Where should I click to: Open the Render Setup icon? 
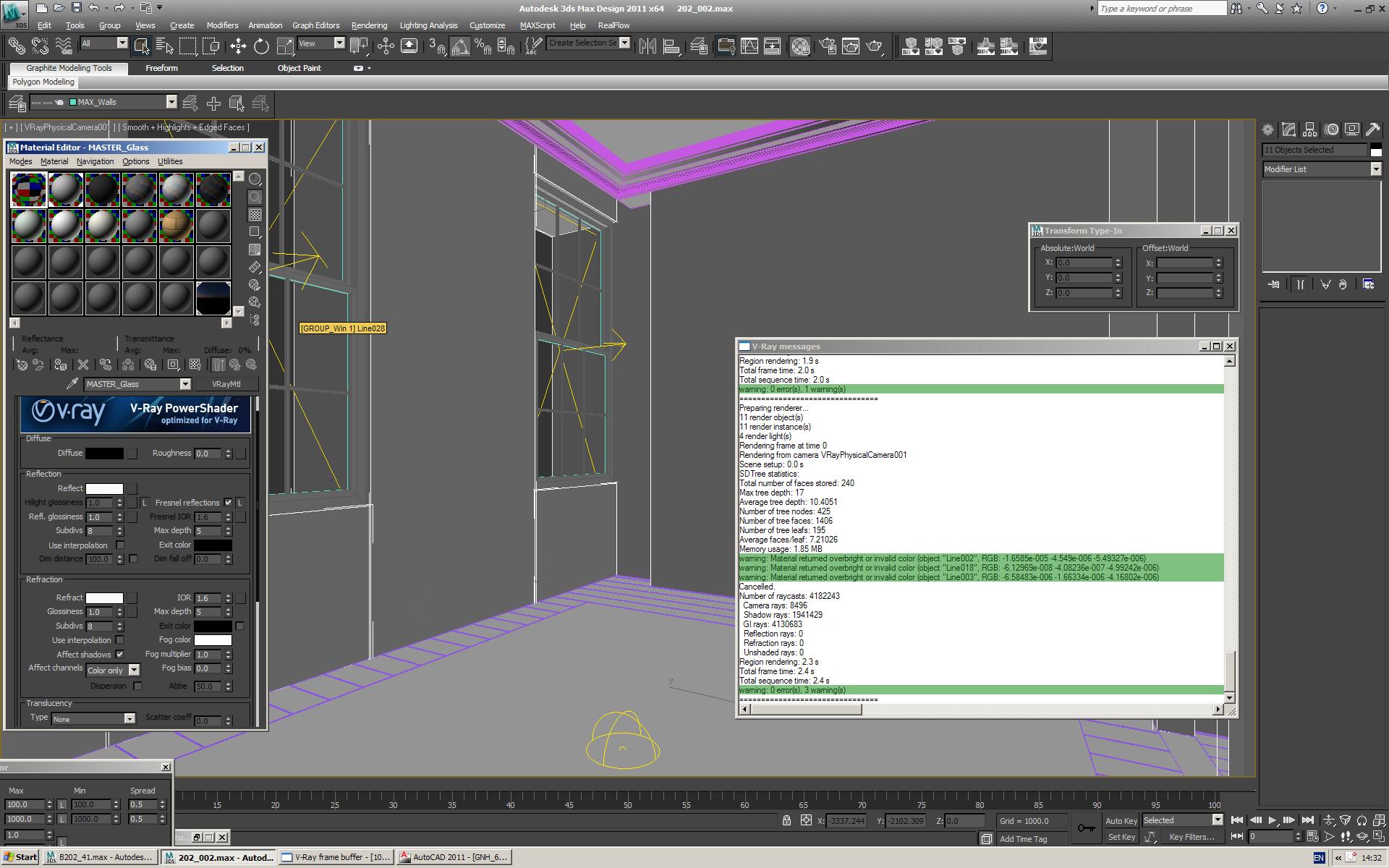click(x=828, y=46)
